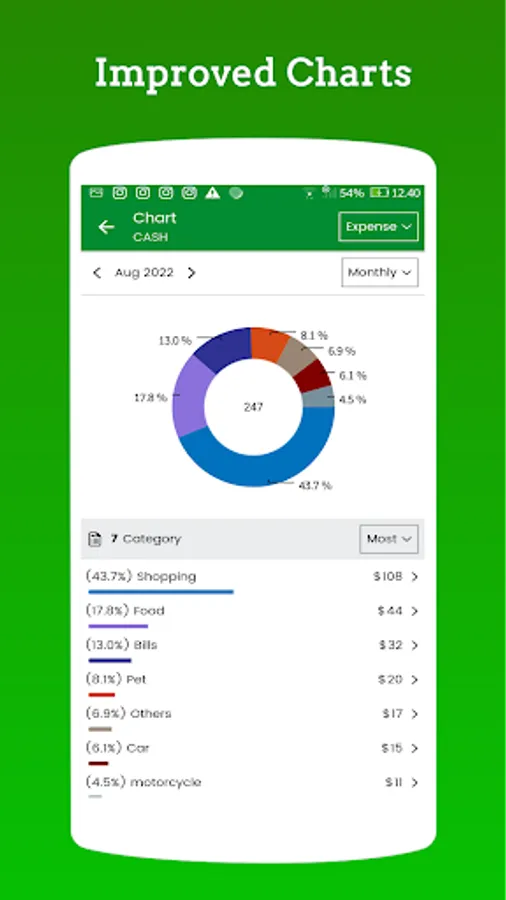Open Bills category details chevron
The height and width of the screenshot is (900, 506).
[x=415, y=646]
